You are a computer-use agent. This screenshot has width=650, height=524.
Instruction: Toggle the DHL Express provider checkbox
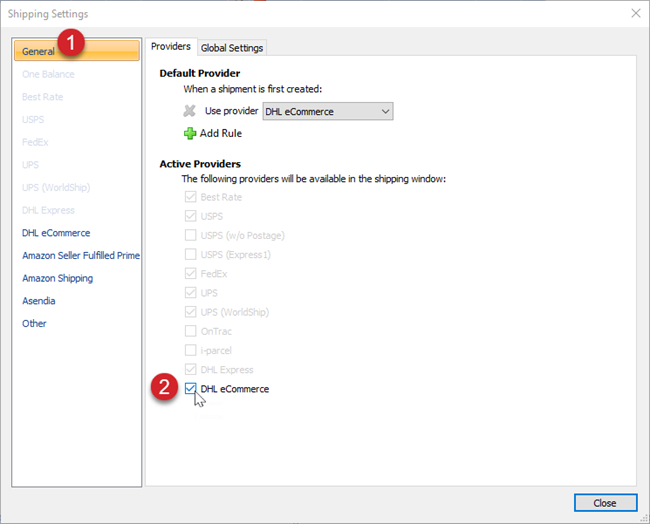coord(190,369)
